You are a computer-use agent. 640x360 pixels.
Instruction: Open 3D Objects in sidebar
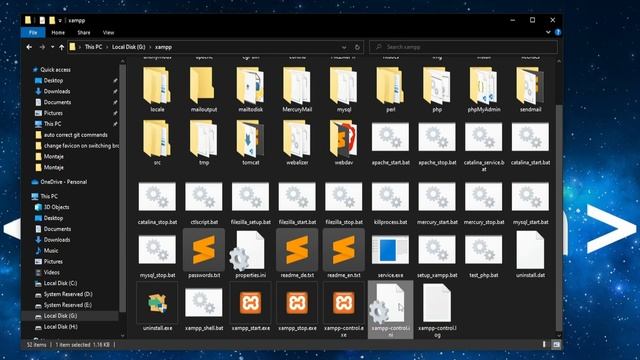coord(56,207)
